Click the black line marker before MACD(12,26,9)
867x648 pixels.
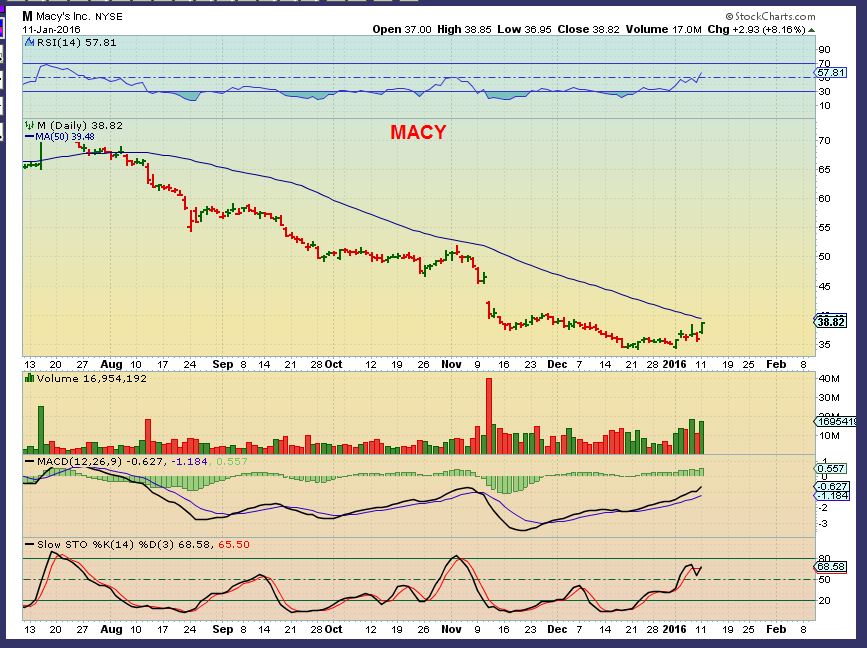29,461
